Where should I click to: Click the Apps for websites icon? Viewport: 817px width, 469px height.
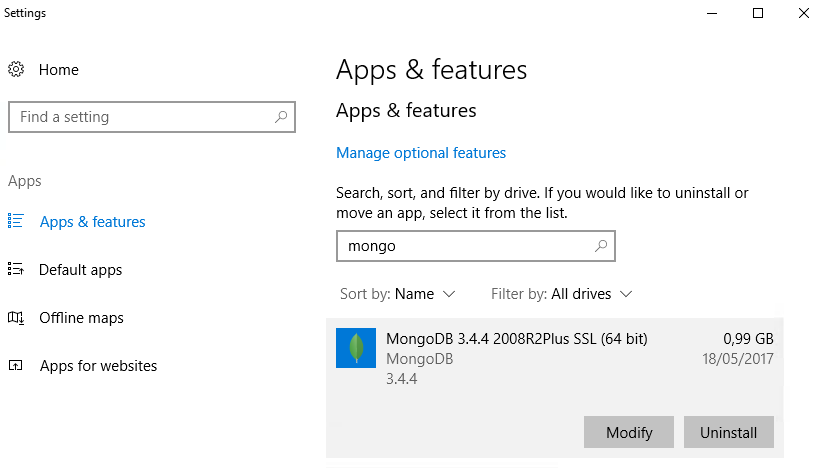[16, 365]
